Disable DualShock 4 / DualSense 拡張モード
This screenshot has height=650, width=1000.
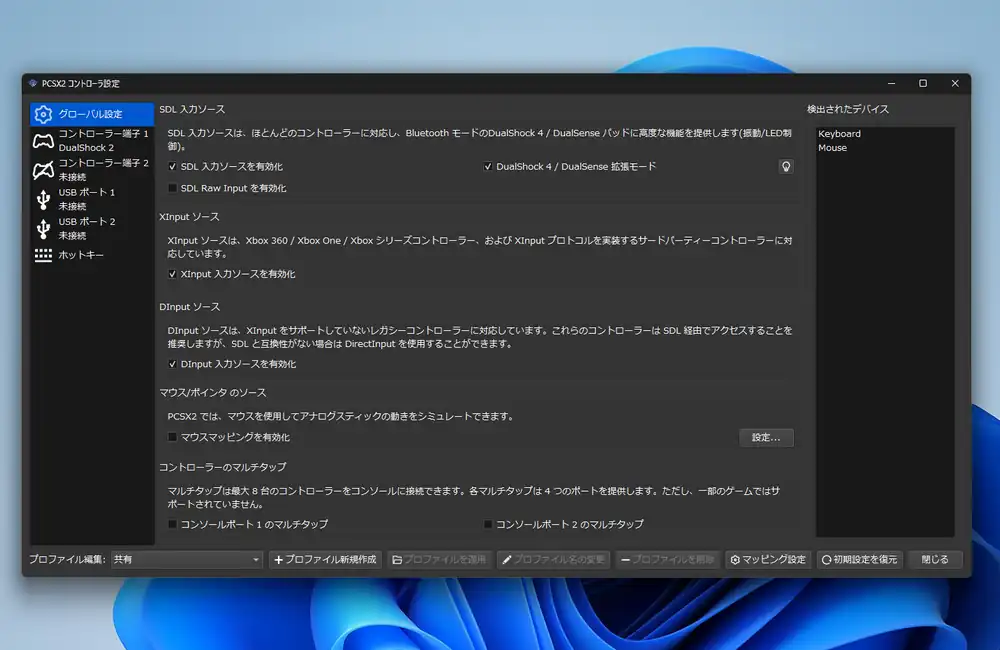tap(485, 167)
